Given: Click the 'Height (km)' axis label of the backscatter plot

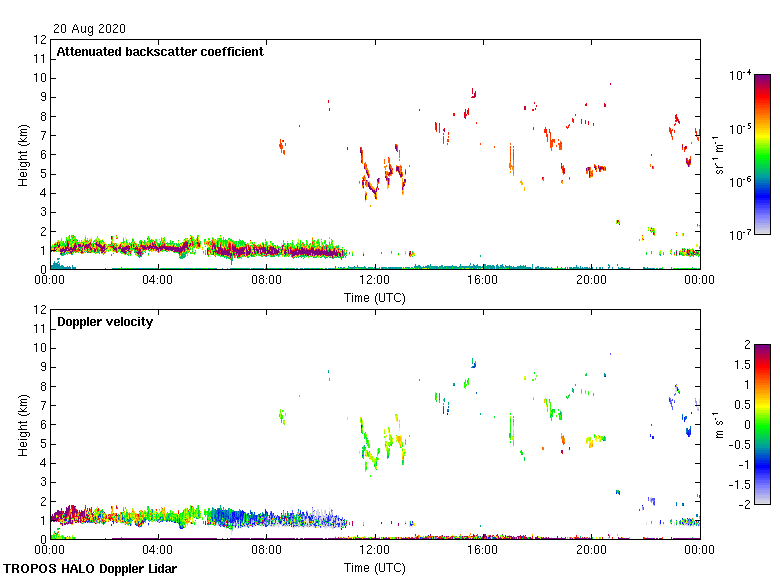Looking at the screenshot, I should pos(22,155).
